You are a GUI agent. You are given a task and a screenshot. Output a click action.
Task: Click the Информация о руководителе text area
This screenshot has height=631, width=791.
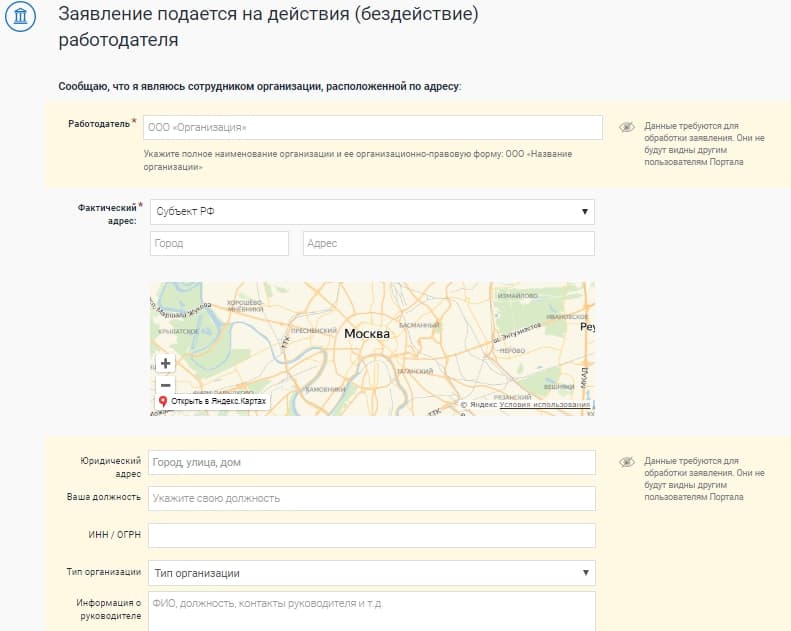372,610
